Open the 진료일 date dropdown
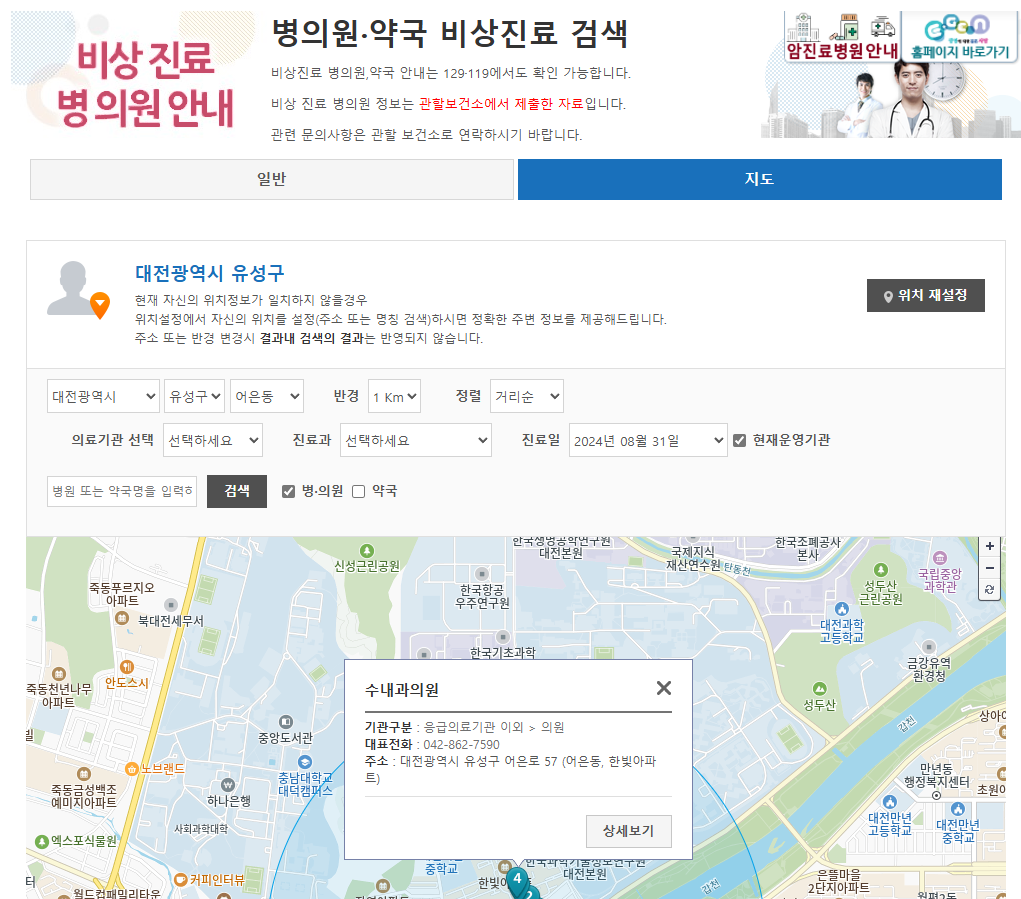Screen dimensions: 1021x899 [648, 441]
